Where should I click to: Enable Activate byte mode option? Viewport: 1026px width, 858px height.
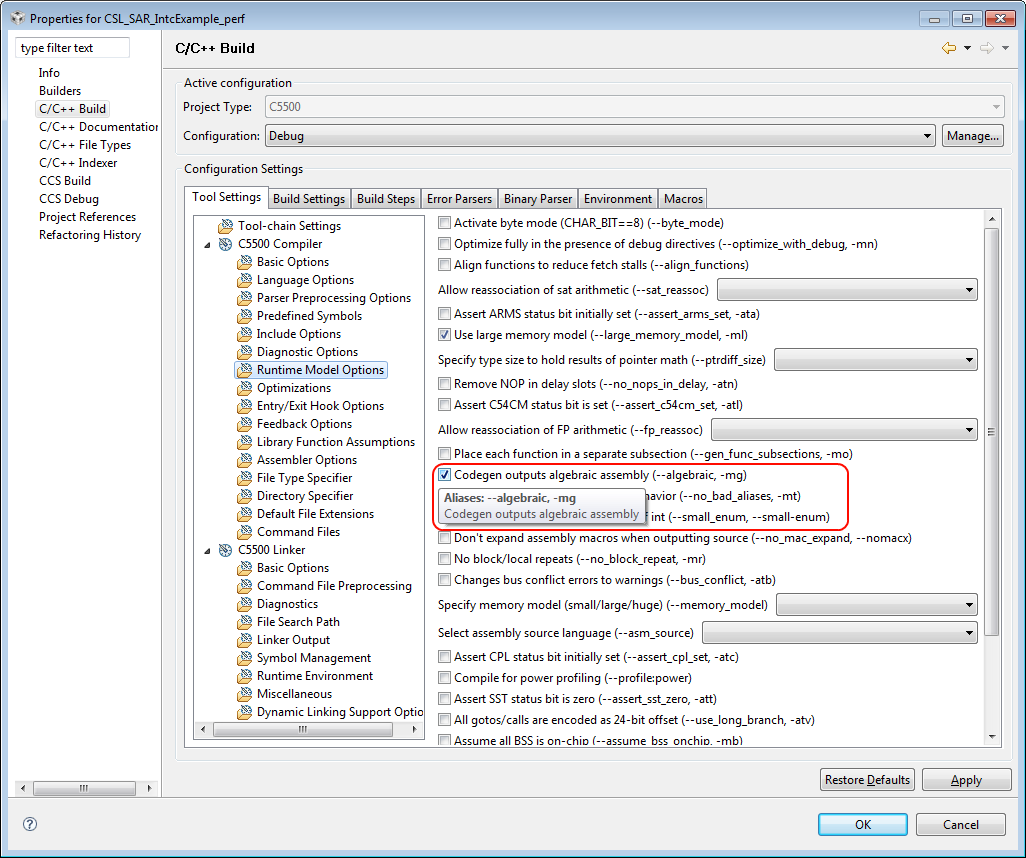coord(443,223)
